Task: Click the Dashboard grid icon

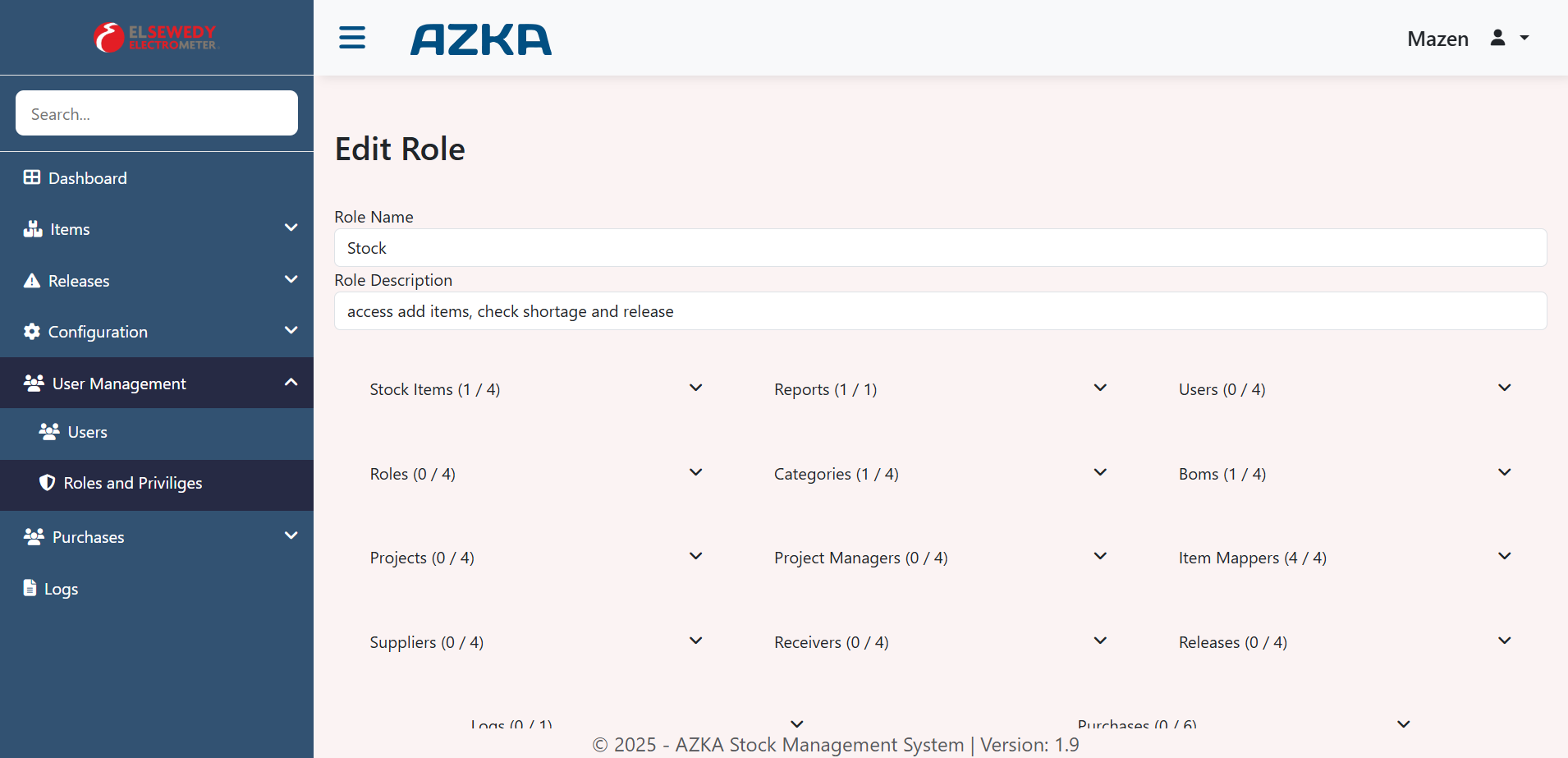Action: click(x=32, y=177)
